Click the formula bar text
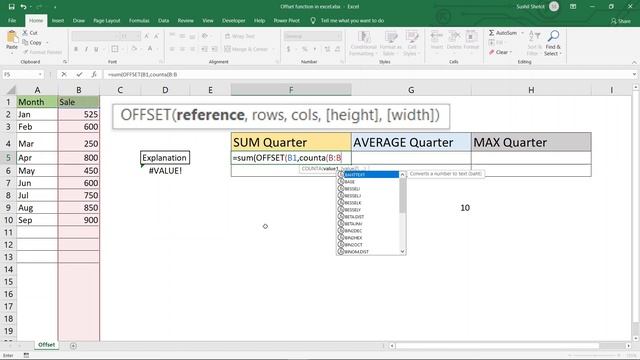640x360 pixels. pos(142,75)
